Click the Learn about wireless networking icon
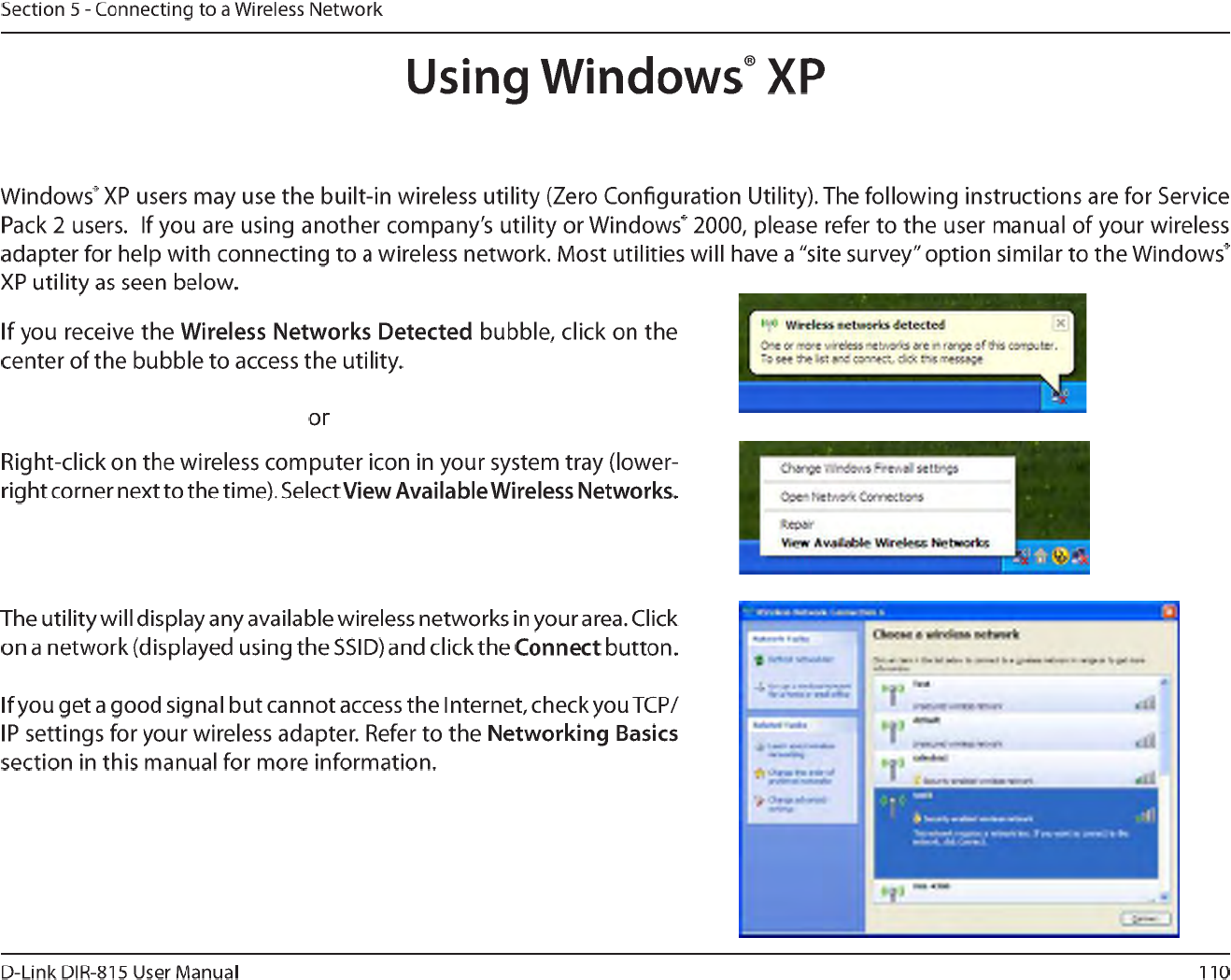The height and width of the screenshot is (980, 1231). (x=759, y=748)
